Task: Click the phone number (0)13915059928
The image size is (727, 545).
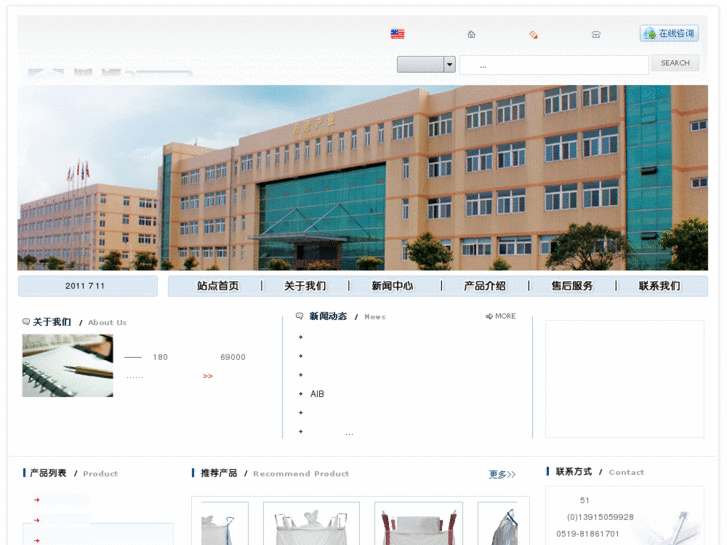Action: 600,517
